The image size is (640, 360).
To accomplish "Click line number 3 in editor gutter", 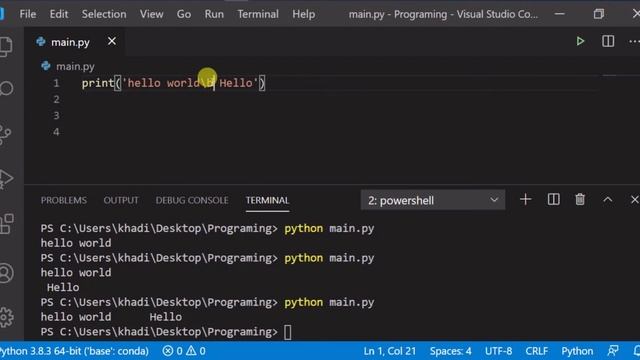I will click(x=56, y=116).
